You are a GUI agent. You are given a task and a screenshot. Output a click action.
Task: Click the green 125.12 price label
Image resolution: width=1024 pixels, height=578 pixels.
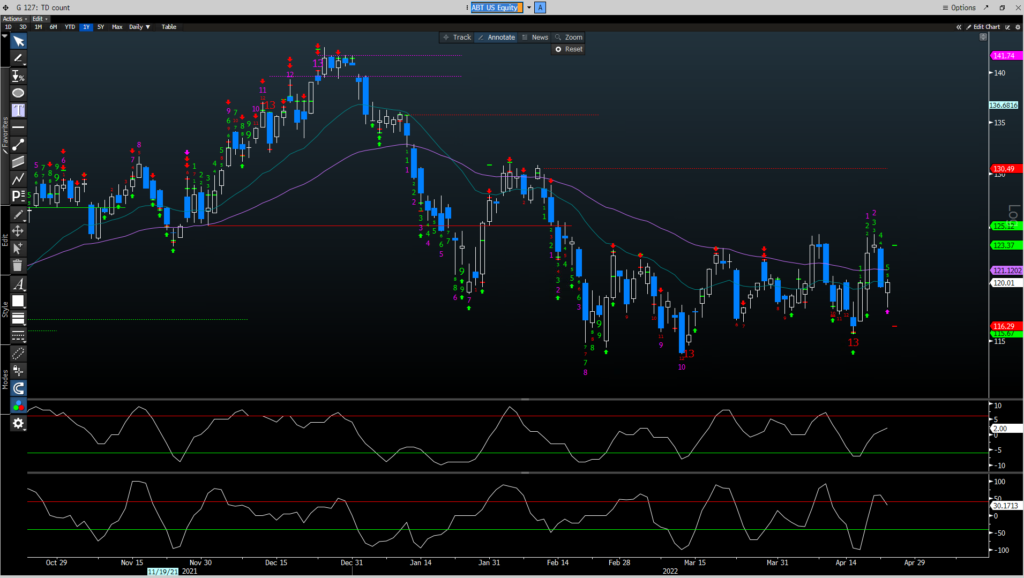(x=1004, y=226)
